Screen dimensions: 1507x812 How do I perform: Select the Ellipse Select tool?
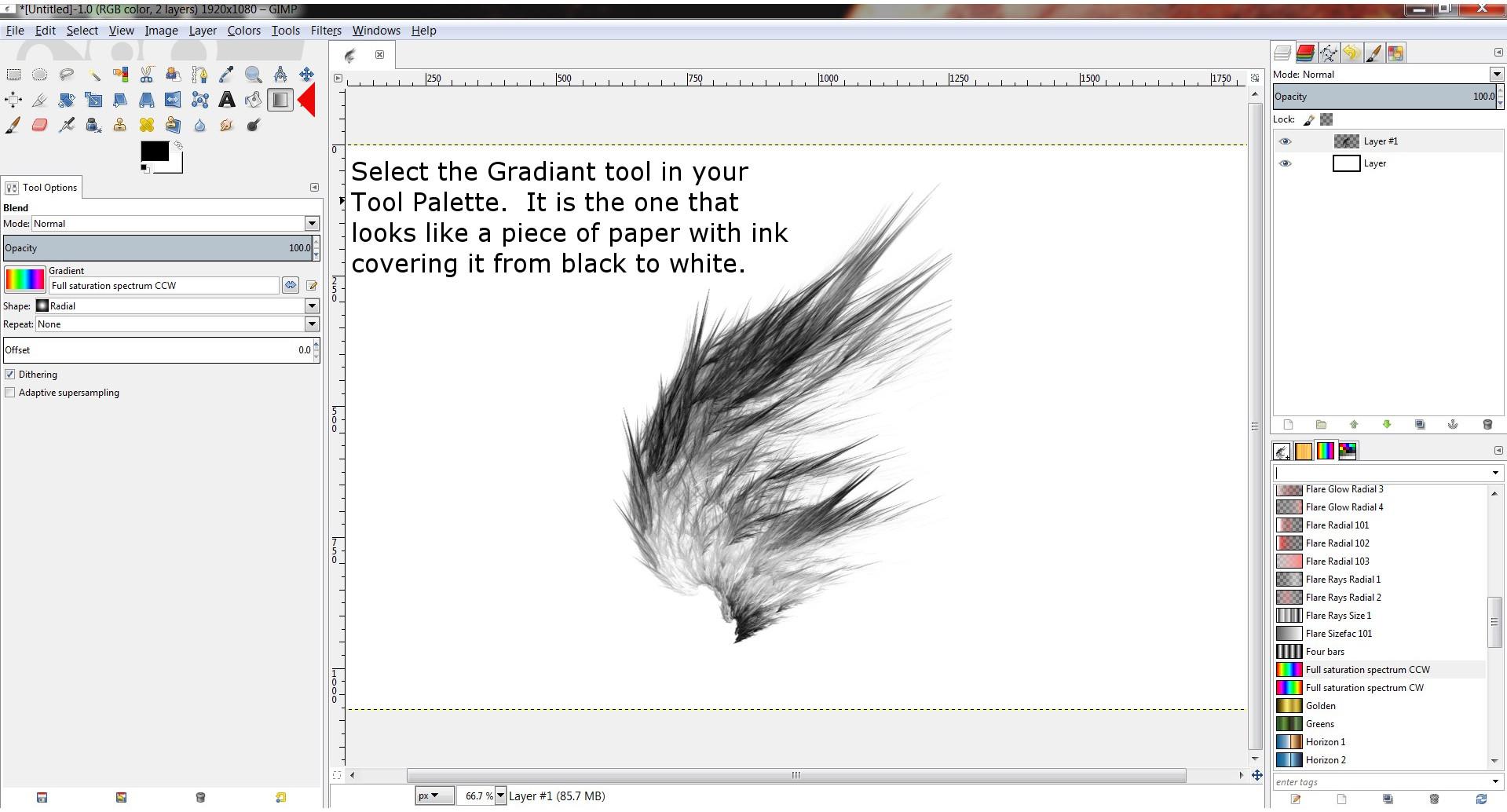40,75
